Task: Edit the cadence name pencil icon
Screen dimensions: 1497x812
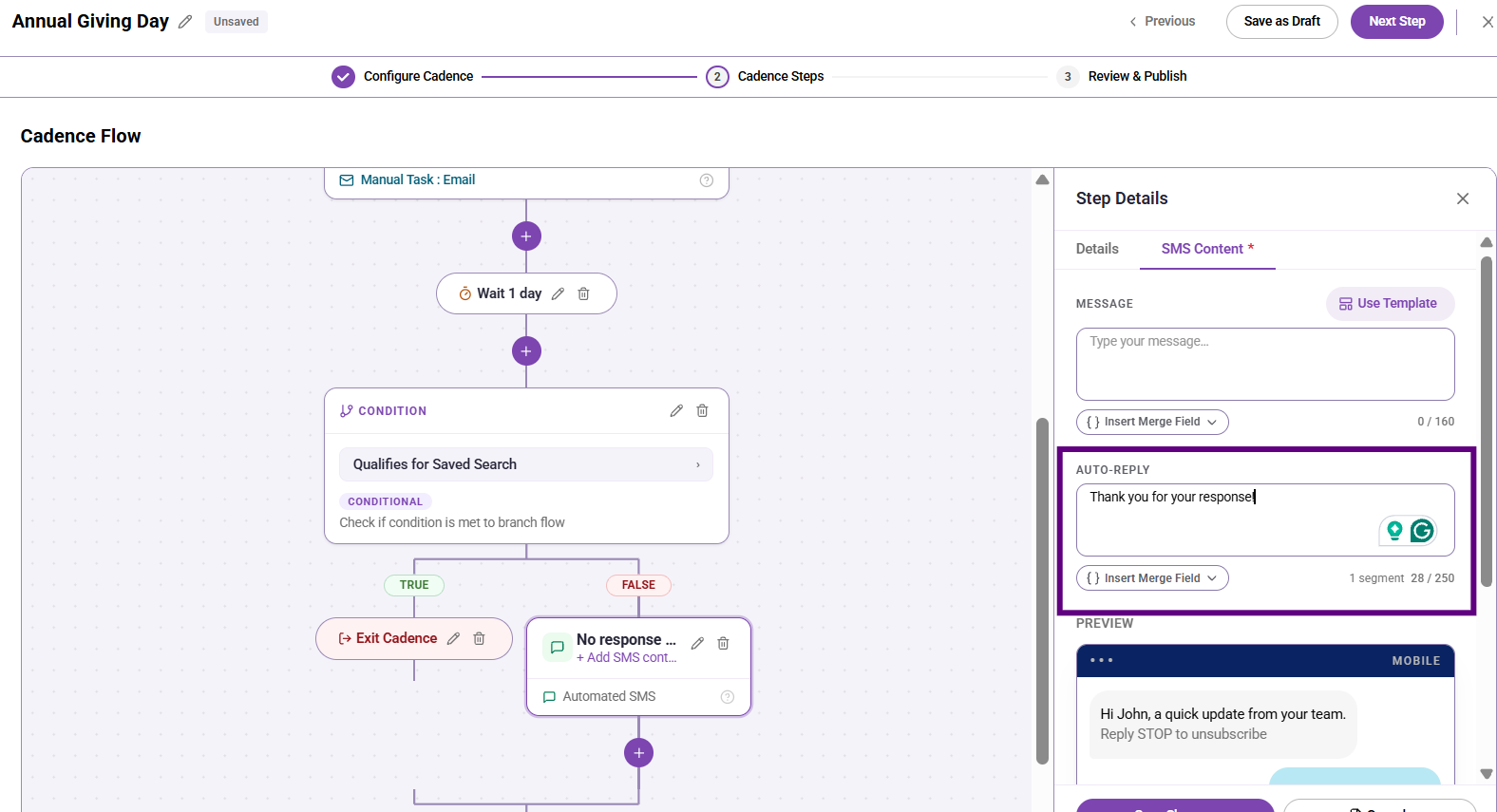Action: 185,22
